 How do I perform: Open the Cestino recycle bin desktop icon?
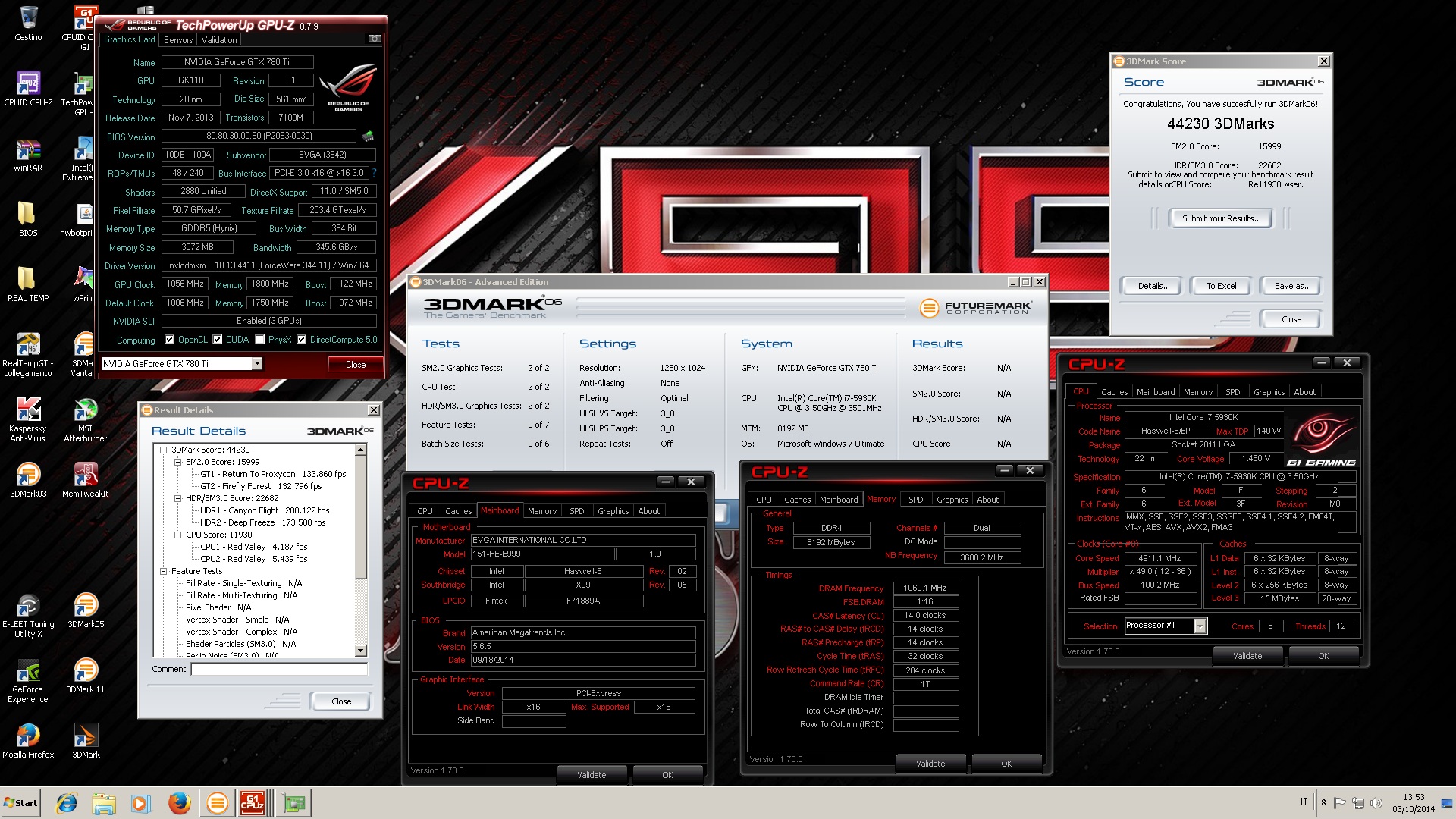[28, 23]
